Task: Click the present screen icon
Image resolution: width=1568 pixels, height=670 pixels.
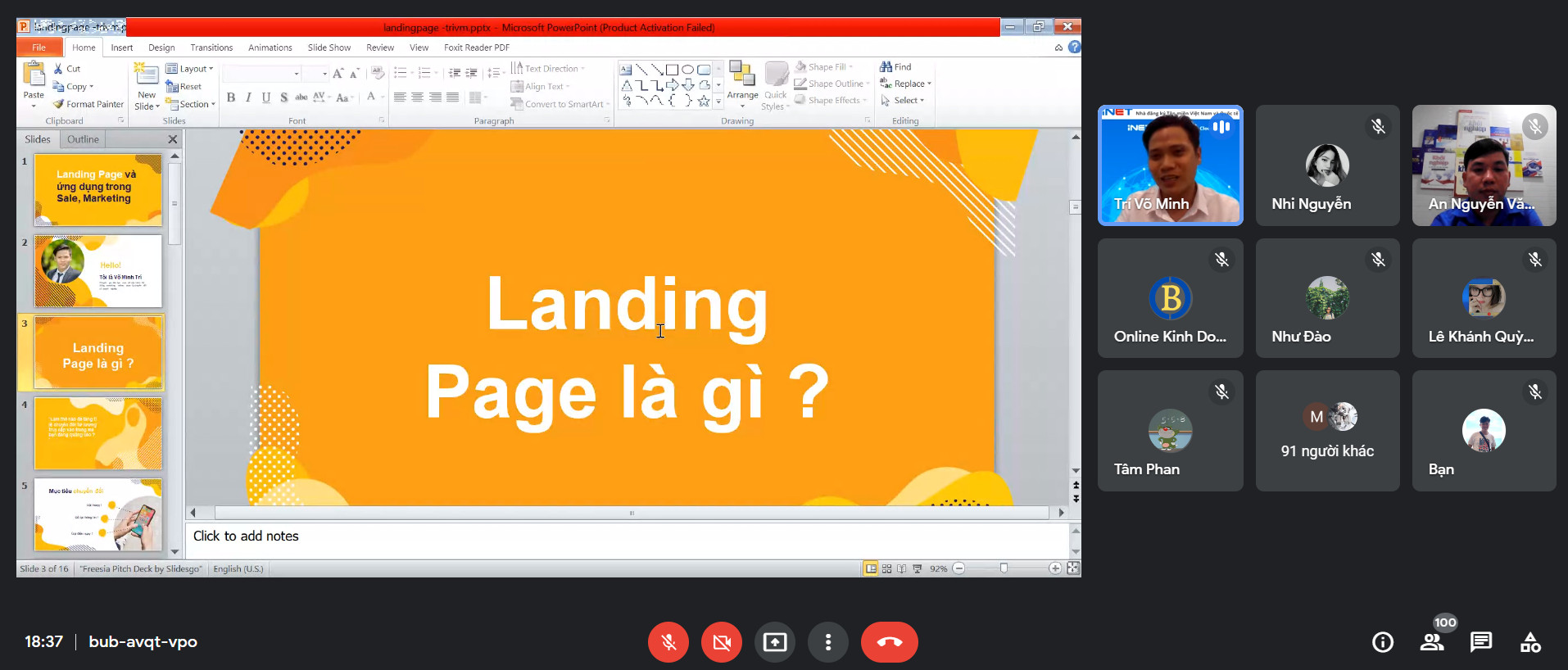Action: click(774, 642)
